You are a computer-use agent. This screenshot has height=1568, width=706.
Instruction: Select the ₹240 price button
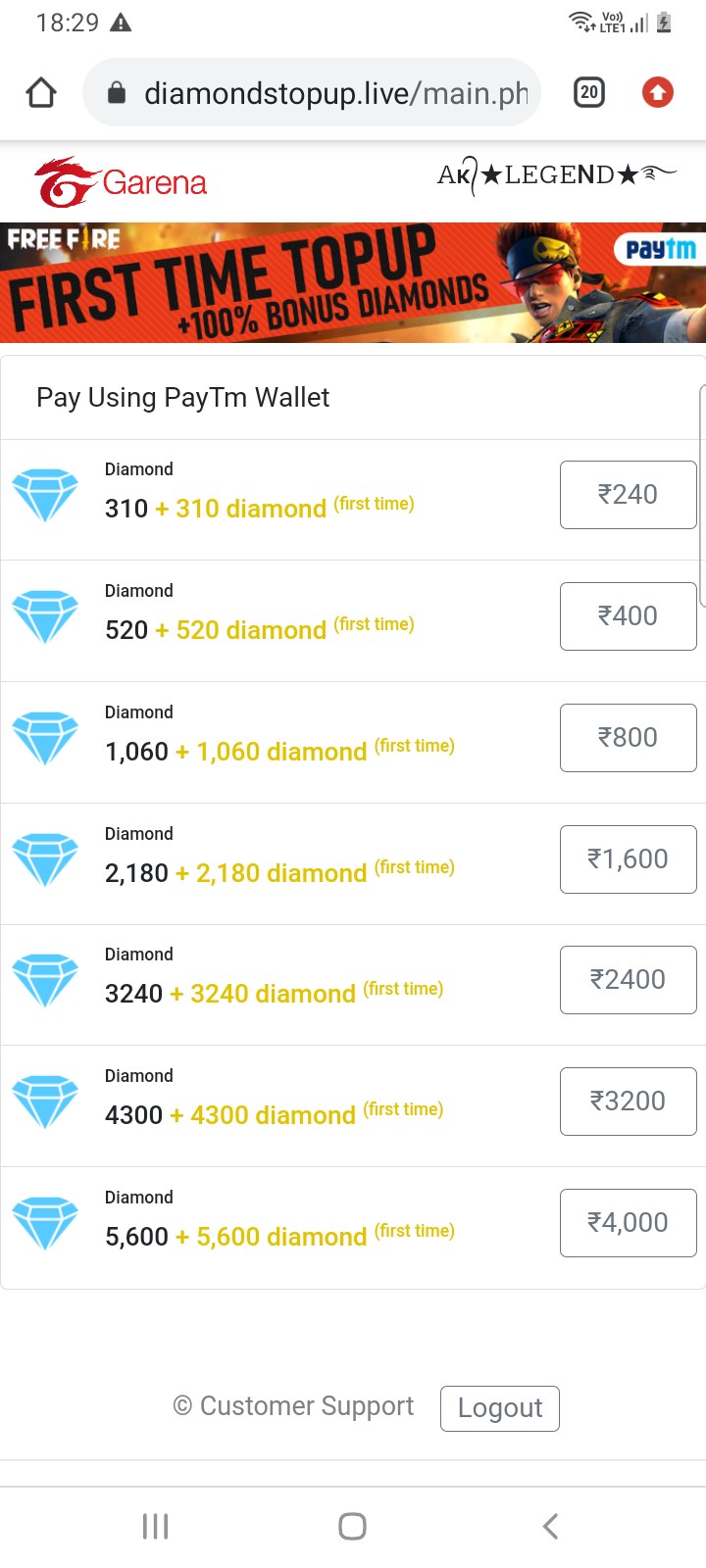coord(628,495)
